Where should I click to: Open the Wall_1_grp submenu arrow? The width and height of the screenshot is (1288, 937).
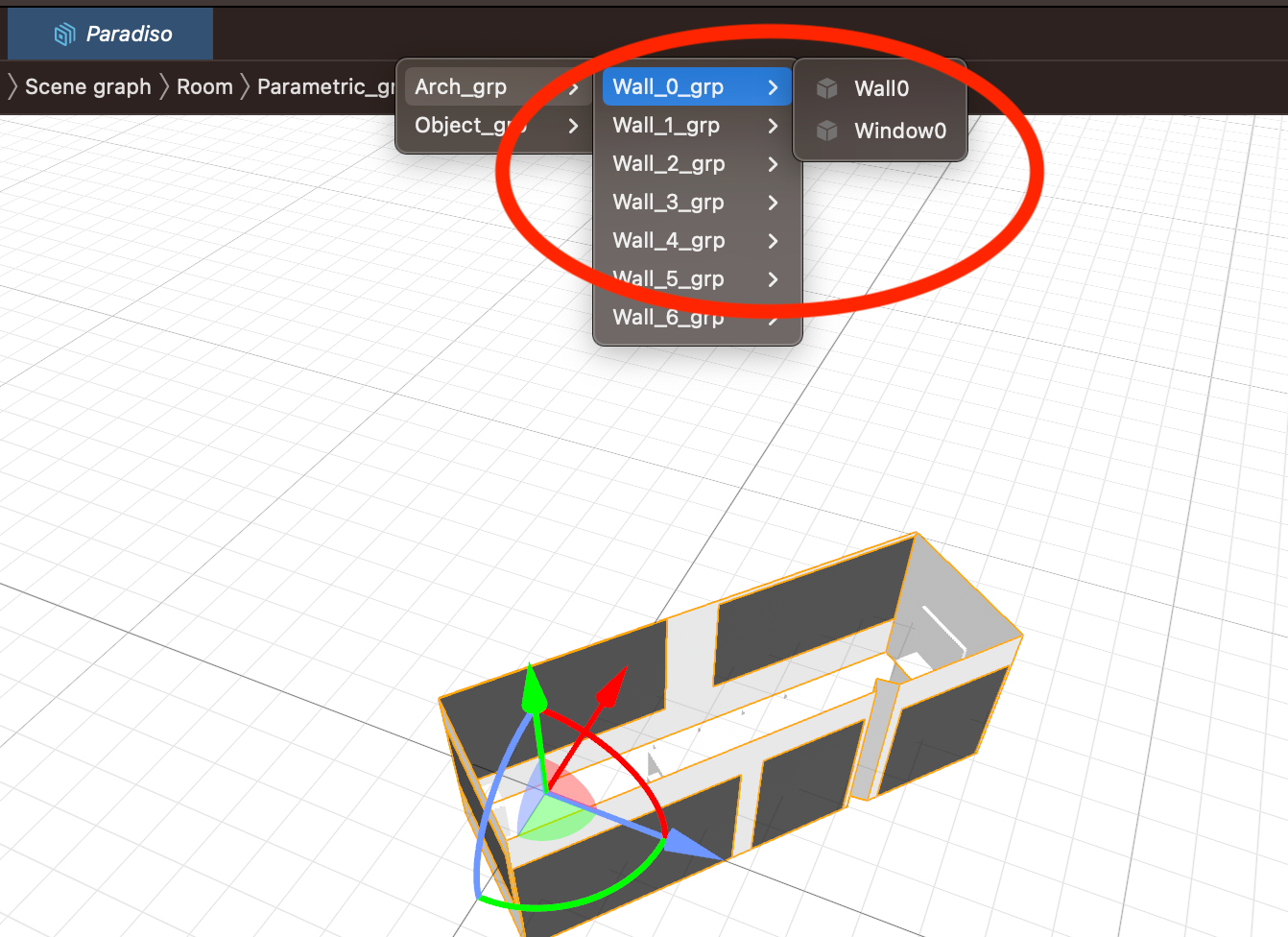click(x=774, y=126)
